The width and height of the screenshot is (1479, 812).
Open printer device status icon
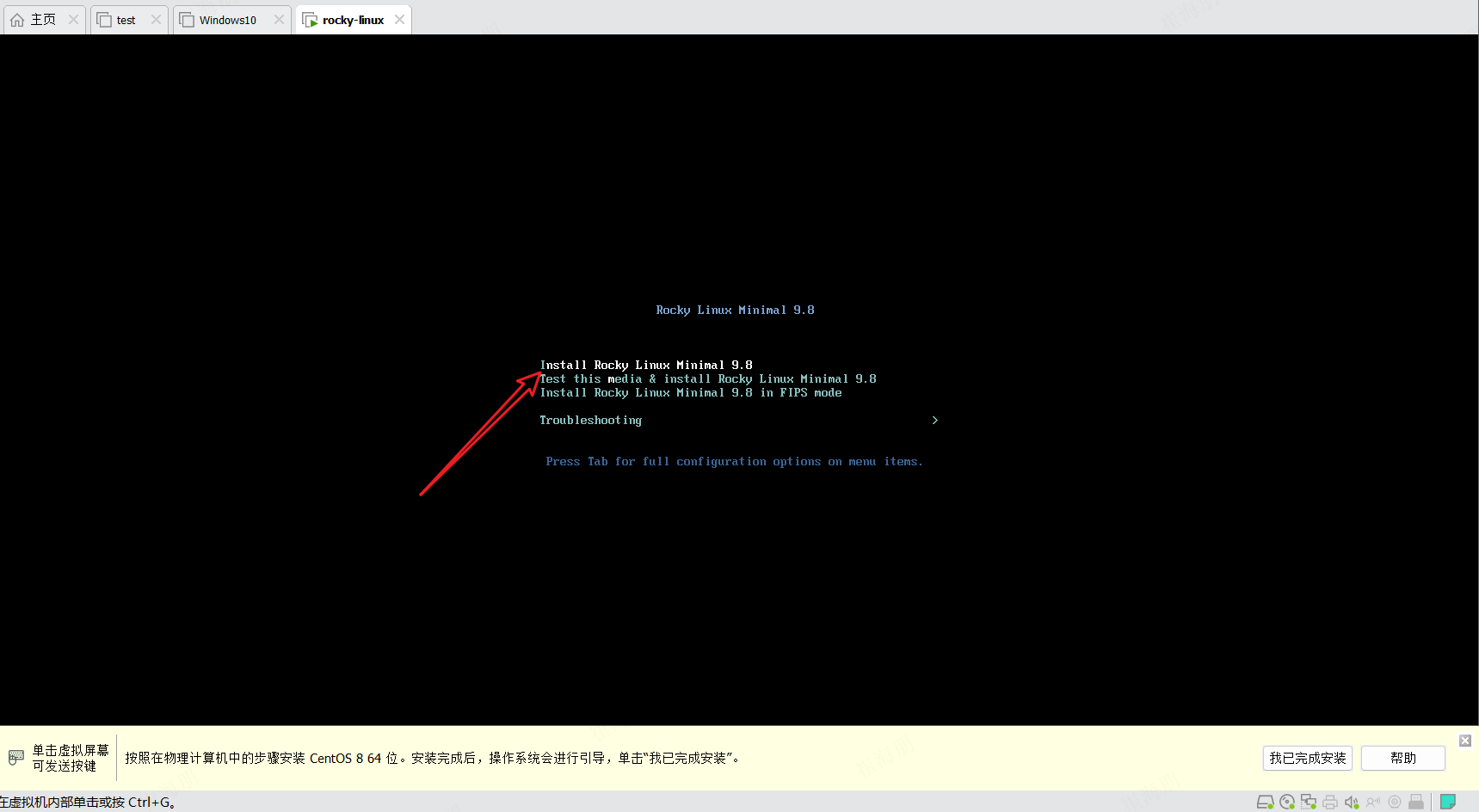(x=1330, y=802)
